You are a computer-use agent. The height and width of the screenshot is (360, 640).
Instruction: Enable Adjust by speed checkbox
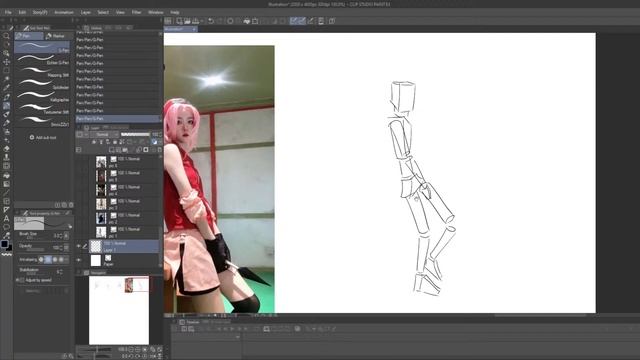click(x=22, y=280)
